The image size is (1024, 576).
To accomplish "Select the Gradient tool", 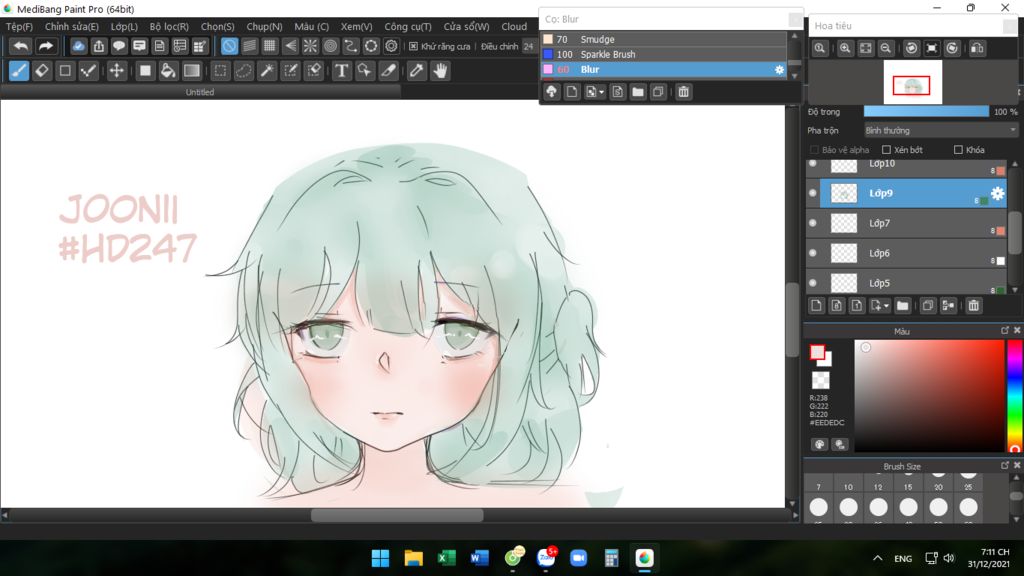I will click(191, 71).
